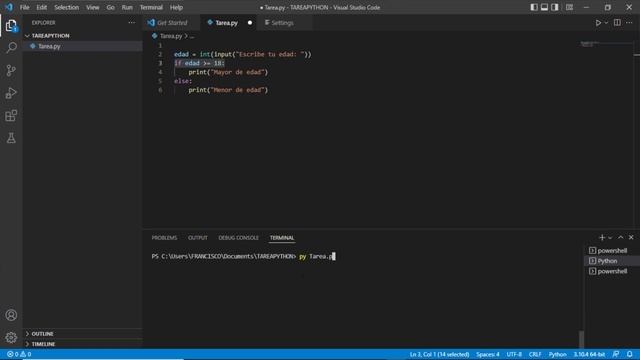Maximize the panel with the chevron up
The width and height of the screenshot is (640, 360).
620,238
